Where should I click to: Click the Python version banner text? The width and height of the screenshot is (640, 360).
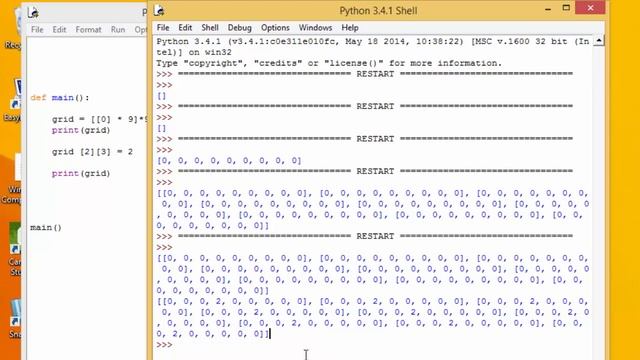373,47
